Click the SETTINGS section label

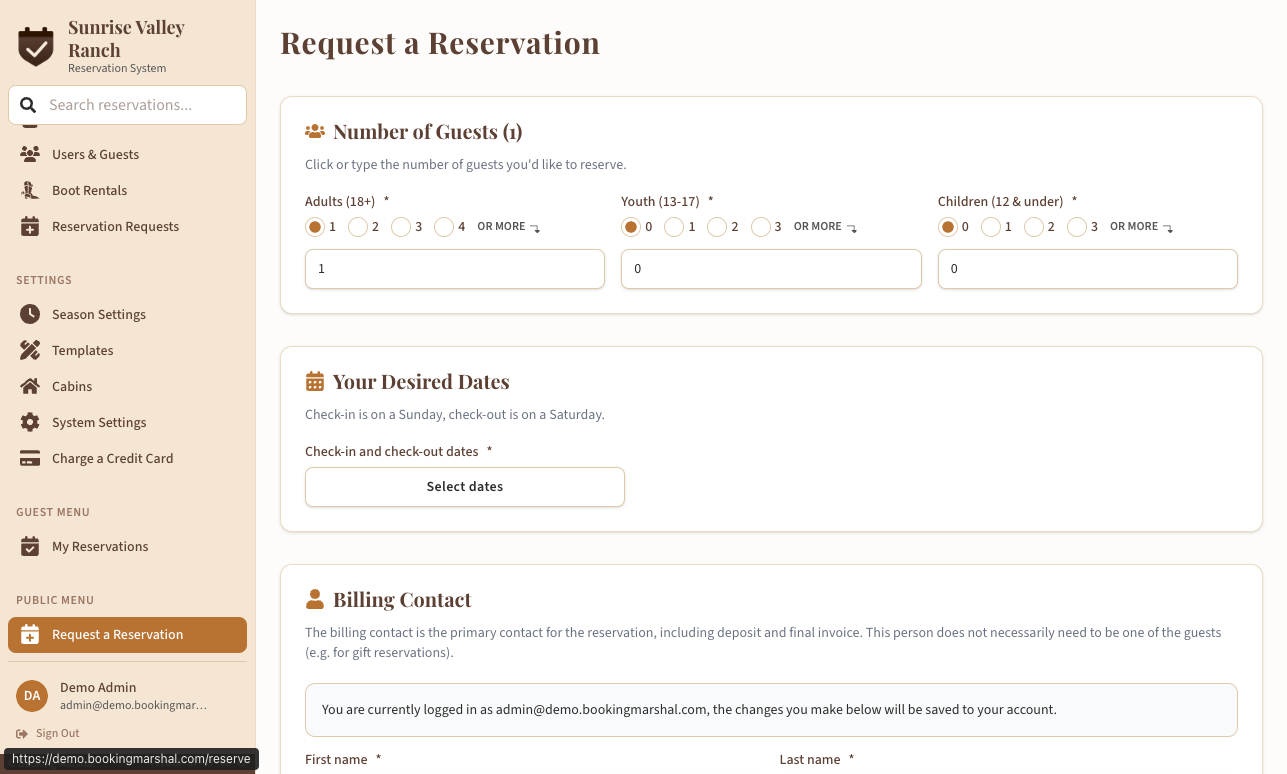(x=44, y=280)
